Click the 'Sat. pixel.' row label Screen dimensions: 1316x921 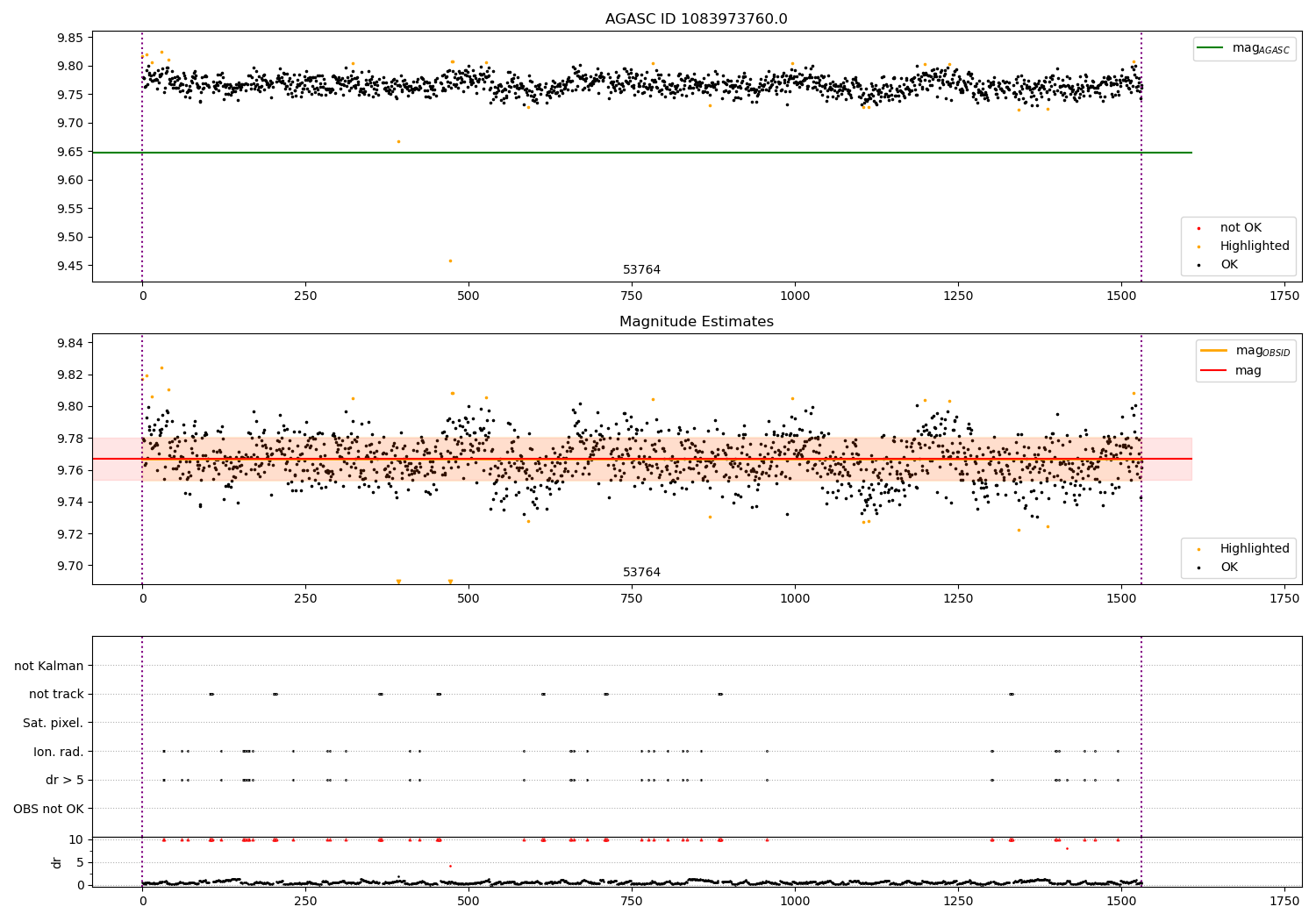pyautogui.click(x=54, y=723)
